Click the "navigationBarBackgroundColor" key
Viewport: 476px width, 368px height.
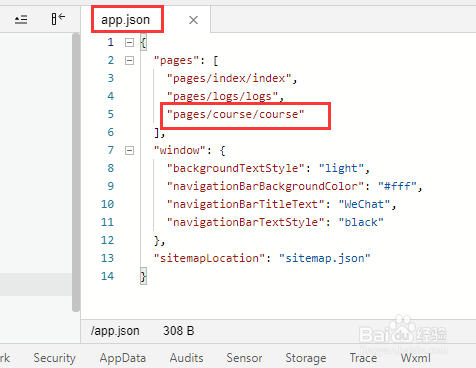pos(265,186)
